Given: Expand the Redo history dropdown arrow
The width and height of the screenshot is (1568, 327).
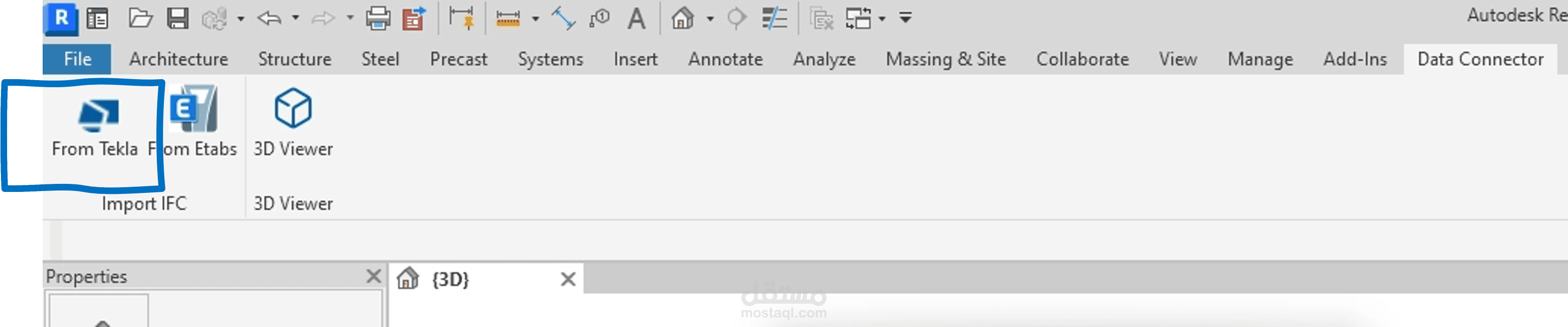Looking at the screenshot, I should click(350, 18).
